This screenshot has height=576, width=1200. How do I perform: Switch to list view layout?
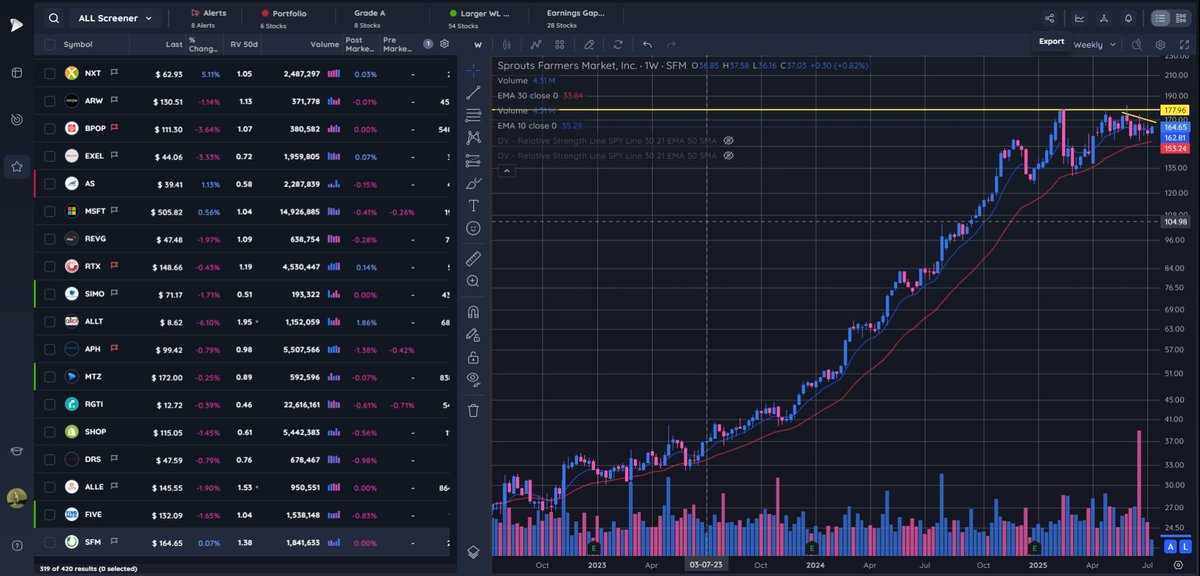(x=1160, y=18)
